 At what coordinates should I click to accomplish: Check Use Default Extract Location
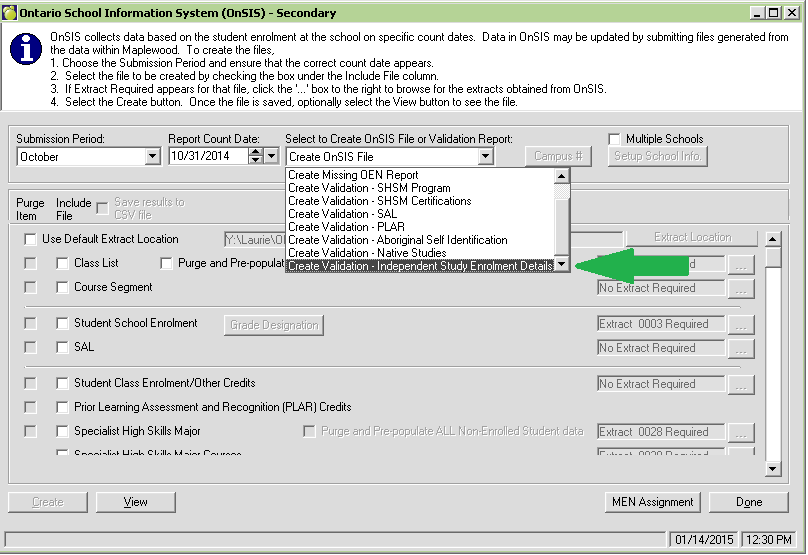(x=31, y=239)
